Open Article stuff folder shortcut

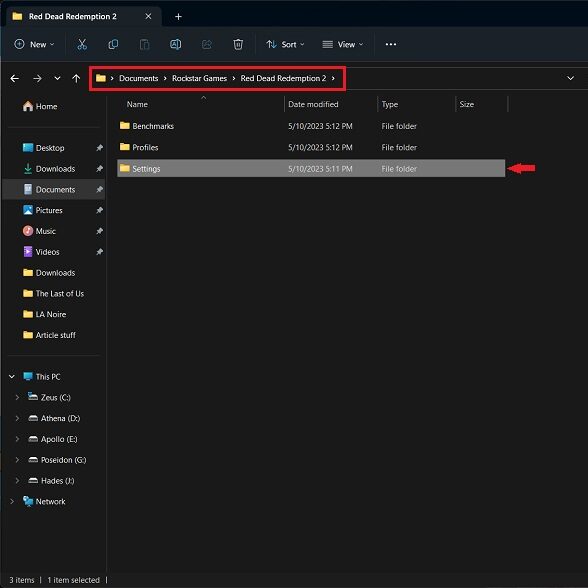click(x=49, y=335)
